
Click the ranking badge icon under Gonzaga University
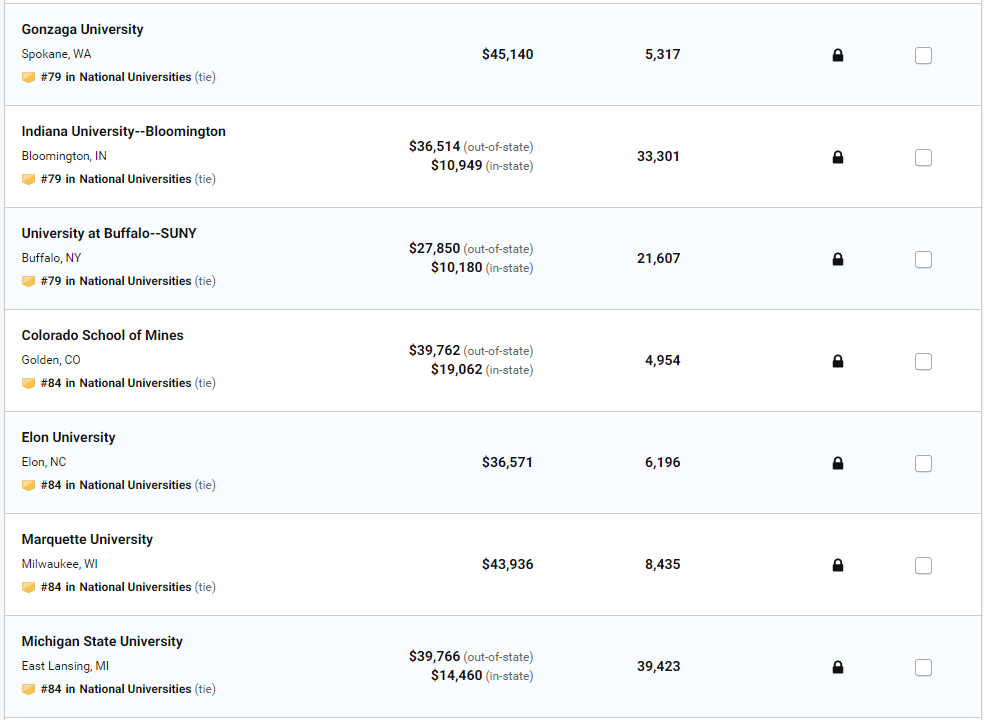(x=28, y=77)
